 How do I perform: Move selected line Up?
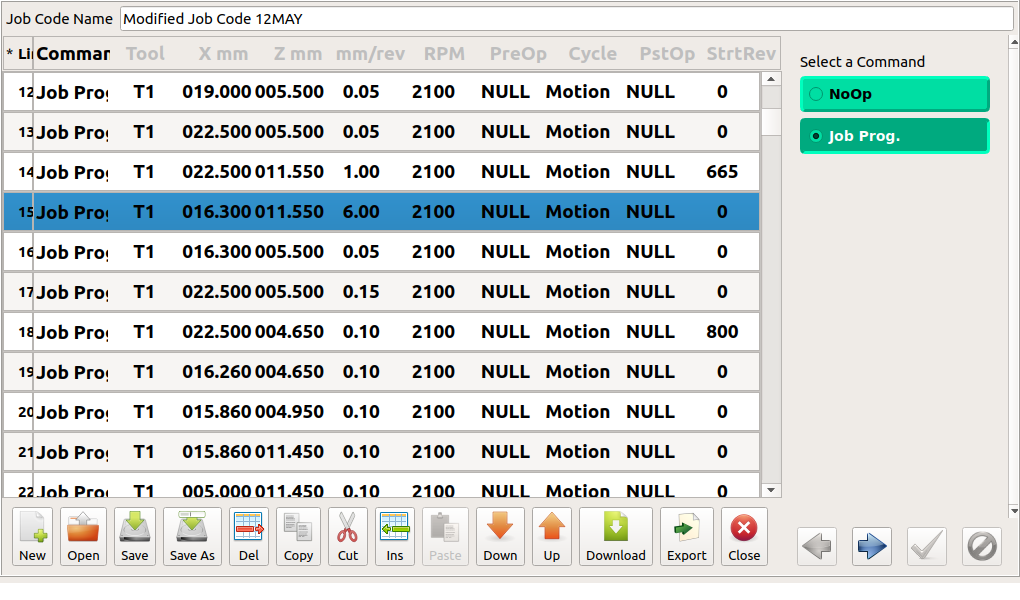click(x=552, y=536)
